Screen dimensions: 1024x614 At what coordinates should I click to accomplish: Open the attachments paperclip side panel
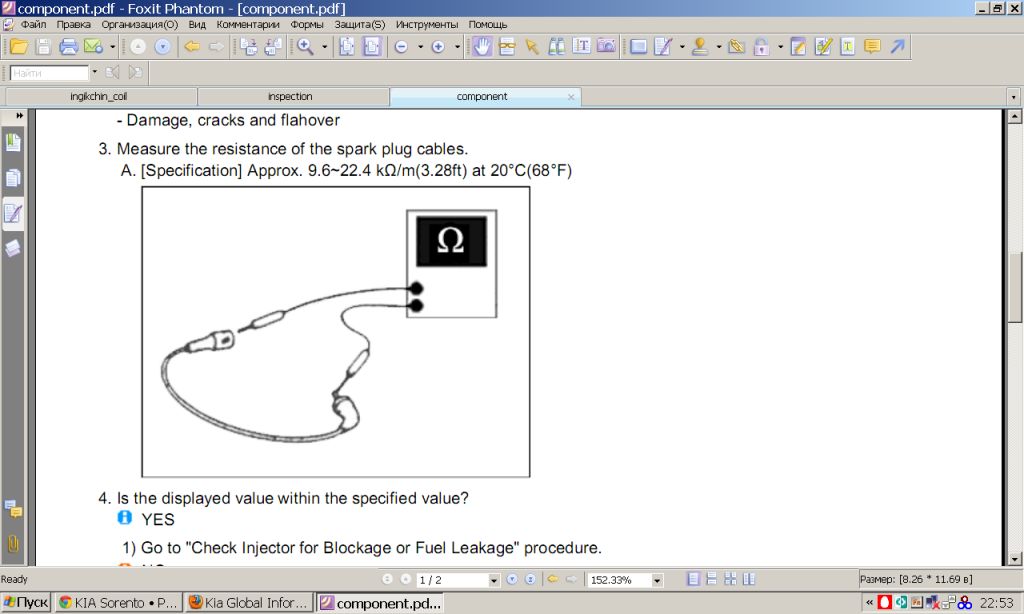click(x=14, y=544)
